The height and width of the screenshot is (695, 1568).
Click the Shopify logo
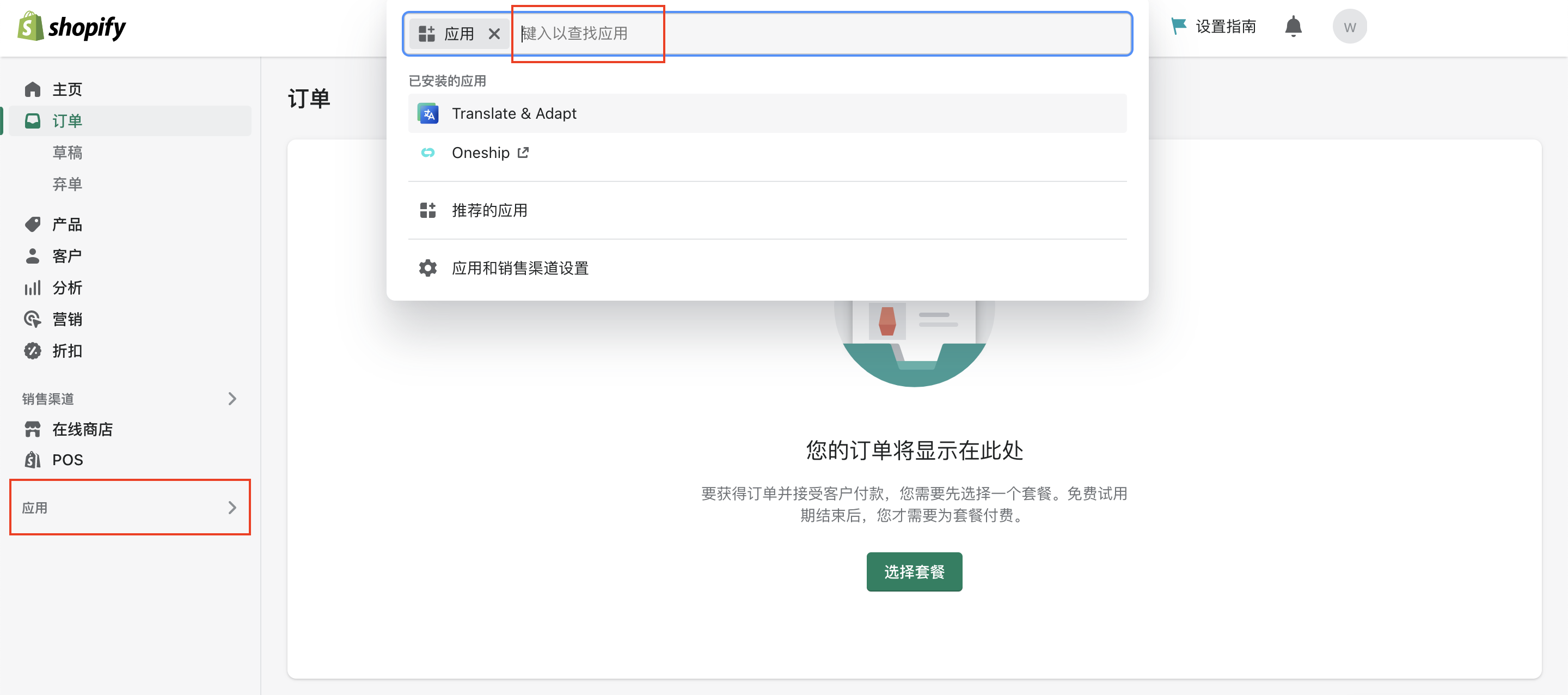click(x=72, y=27)
